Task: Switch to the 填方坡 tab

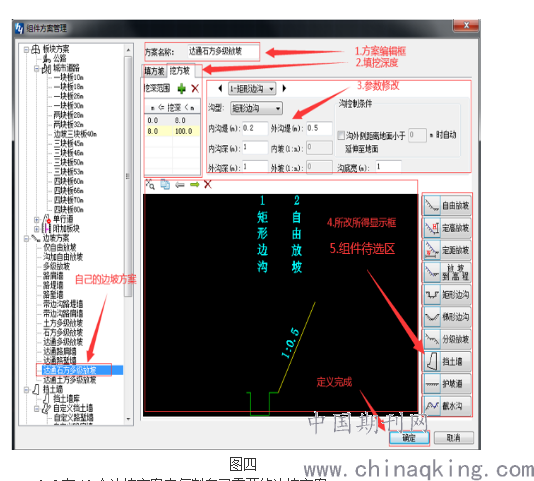Action: [x=154, y=71]
